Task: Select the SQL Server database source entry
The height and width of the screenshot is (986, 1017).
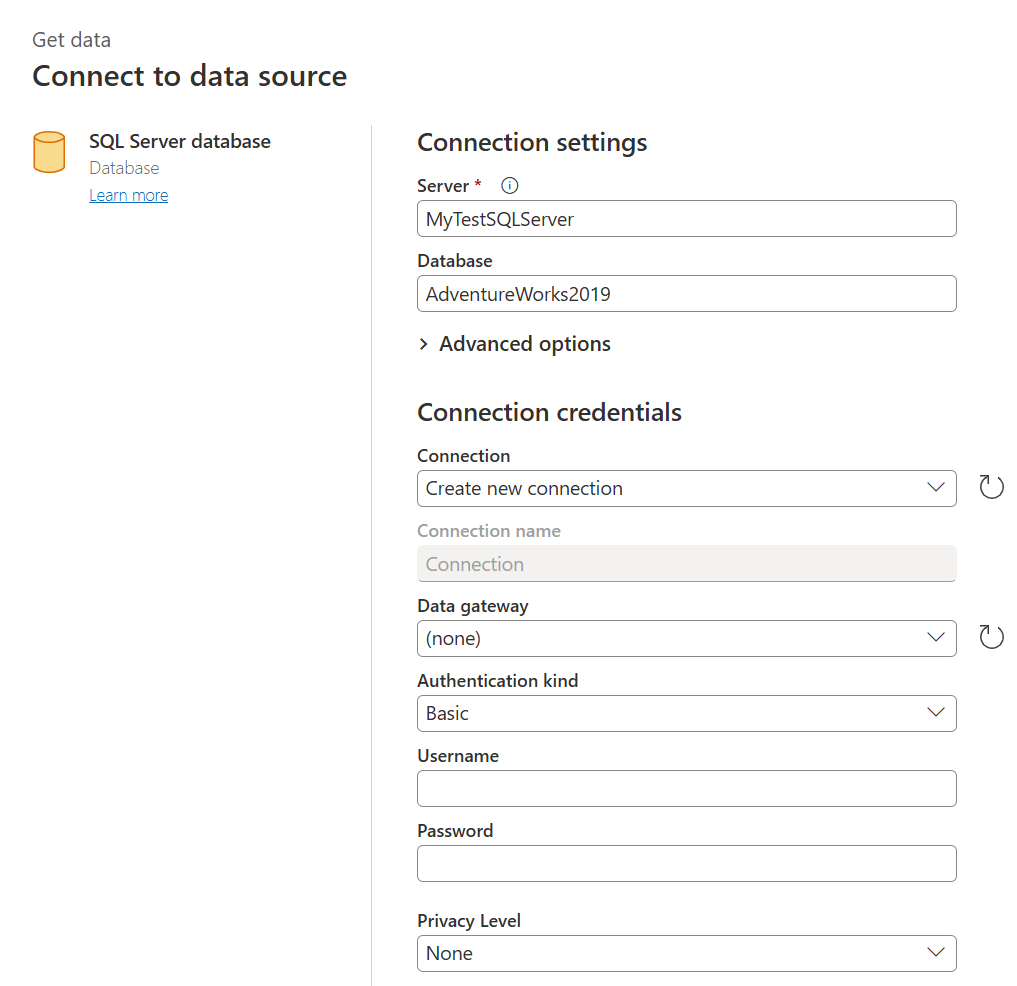Action: pyautogui.click(x=180, y=141)
